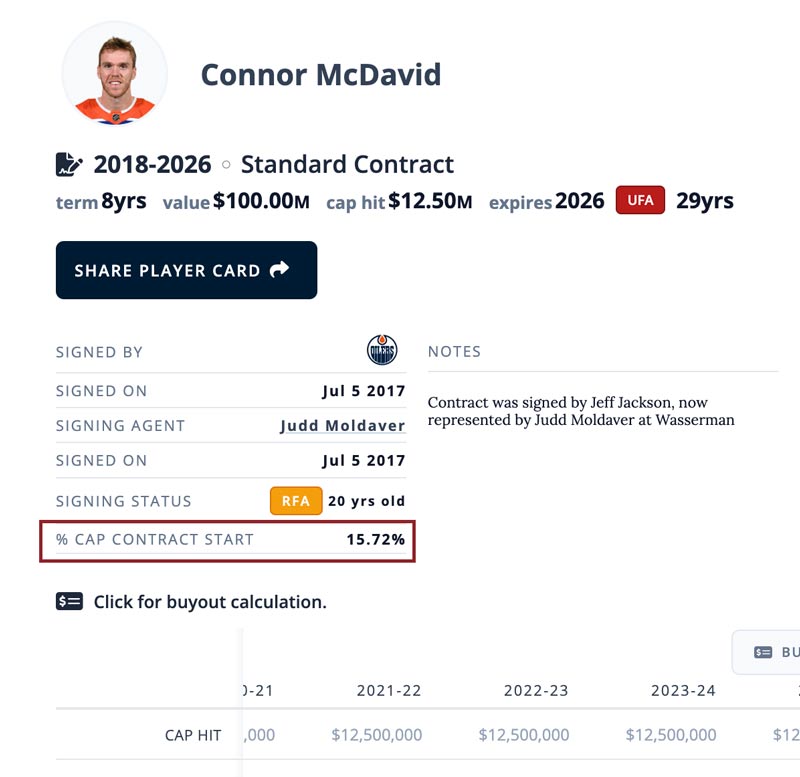Click the Share Player Card button
This screenshot has width=800, height=777.
coord(186,270)
